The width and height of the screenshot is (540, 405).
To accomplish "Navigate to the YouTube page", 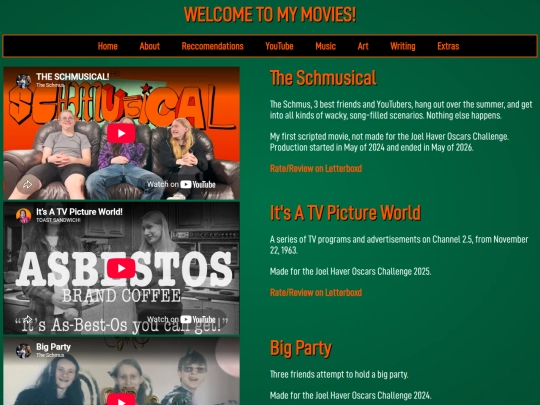I will pos(279,46).
